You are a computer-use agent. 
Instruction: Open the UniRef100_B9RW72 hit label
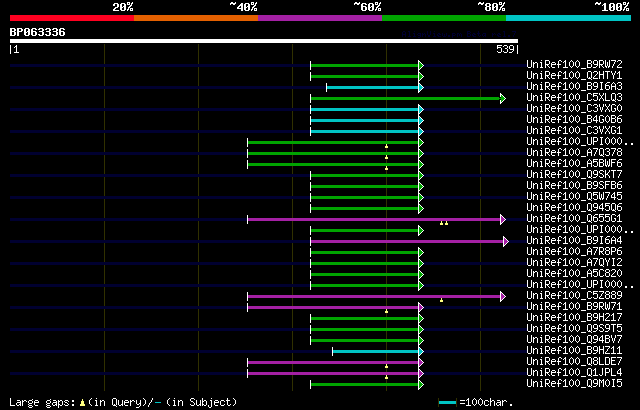[x=574, y=64]
